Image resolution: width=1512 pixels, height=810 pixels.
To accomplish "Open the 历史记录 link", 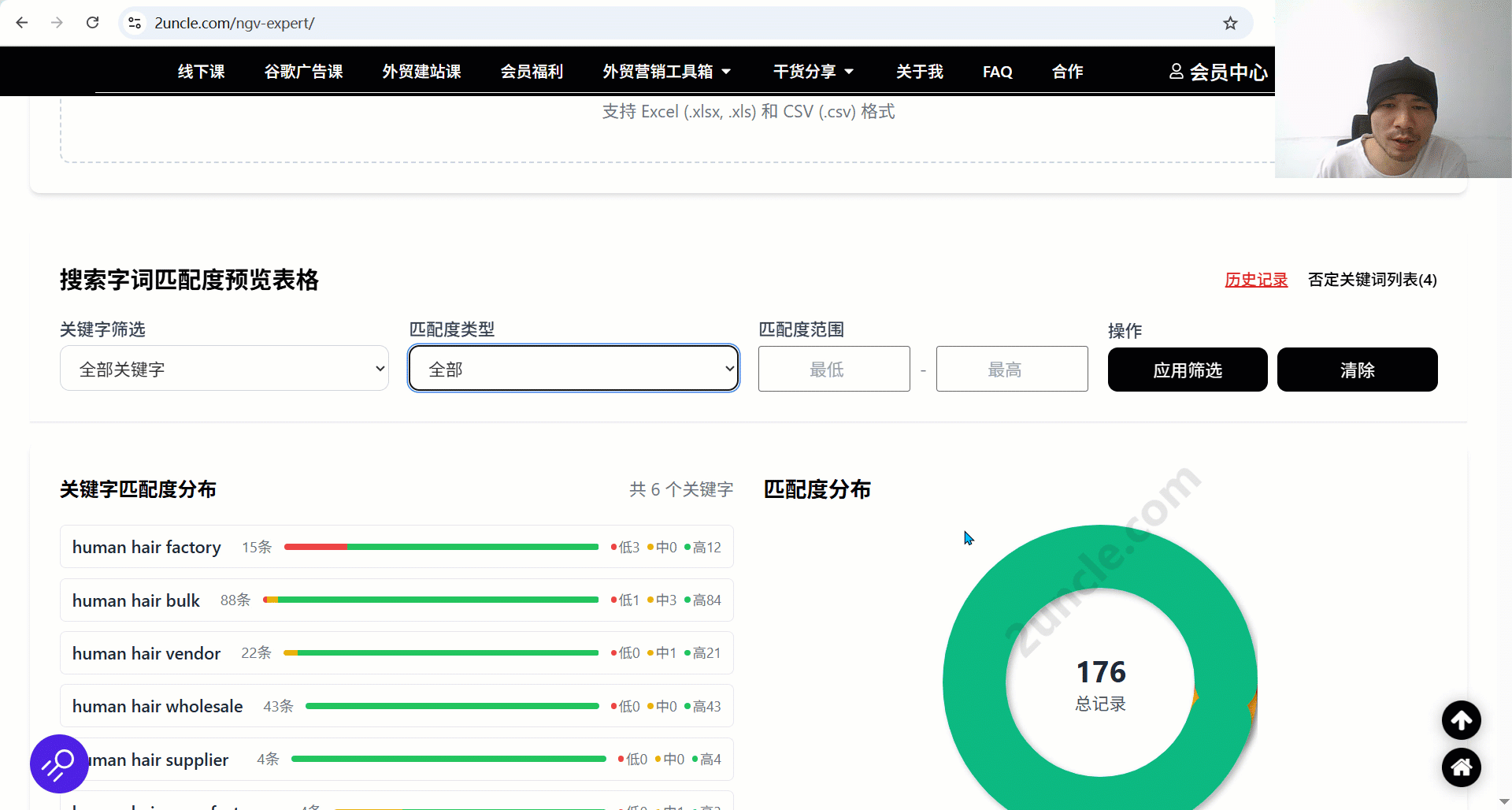I will click(1255, 280).
